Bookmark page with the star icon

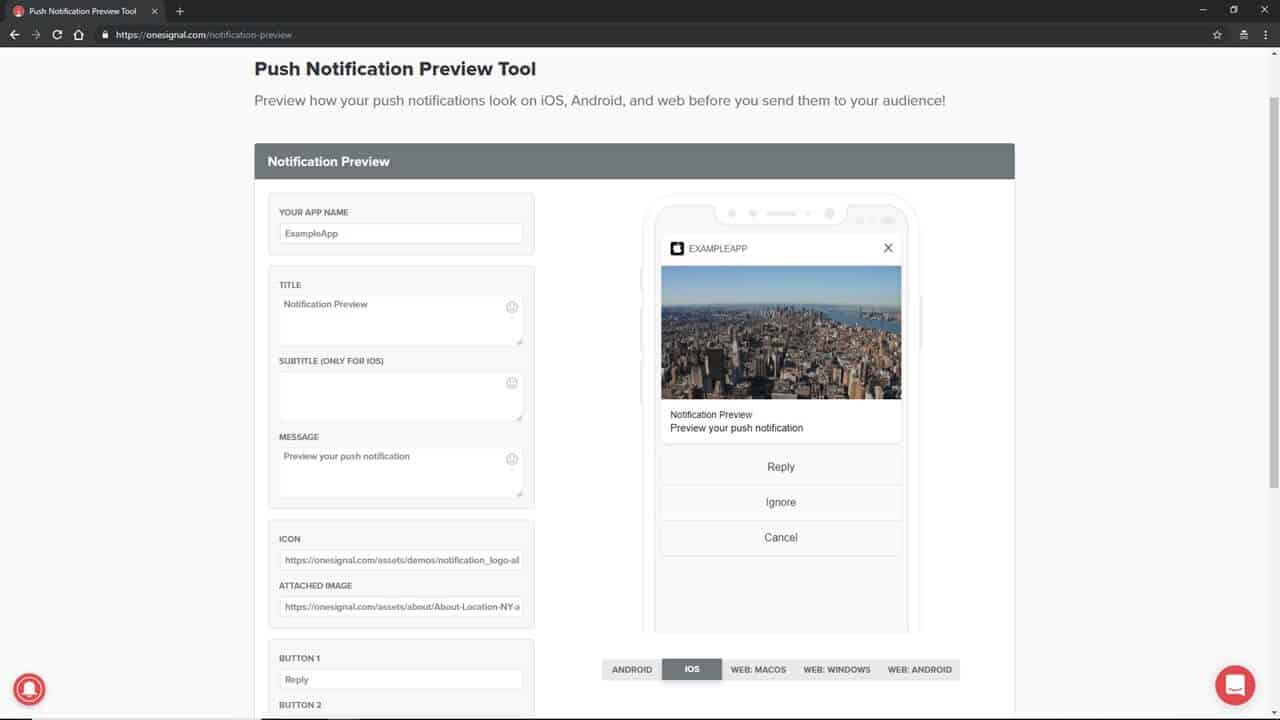pos(1217,34)
